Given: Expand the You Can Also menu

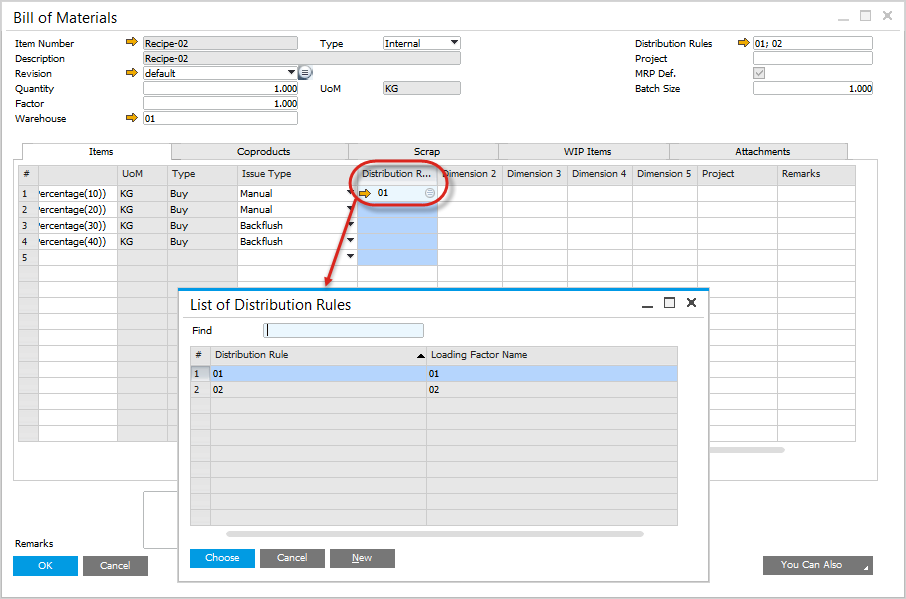Looking at the screenshot, I should tap(817, 565).
